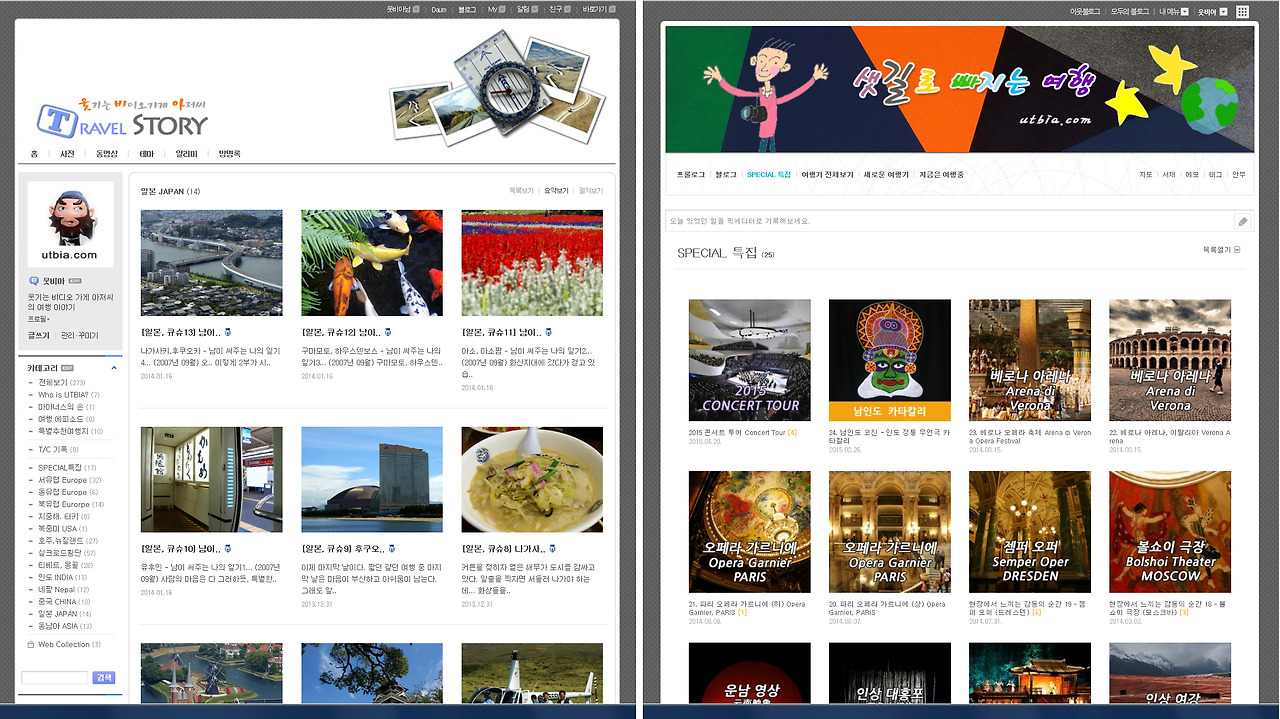Open the 지금은 여행중 menu
This screenshot has height=719, width=1280.
(941, 174)
